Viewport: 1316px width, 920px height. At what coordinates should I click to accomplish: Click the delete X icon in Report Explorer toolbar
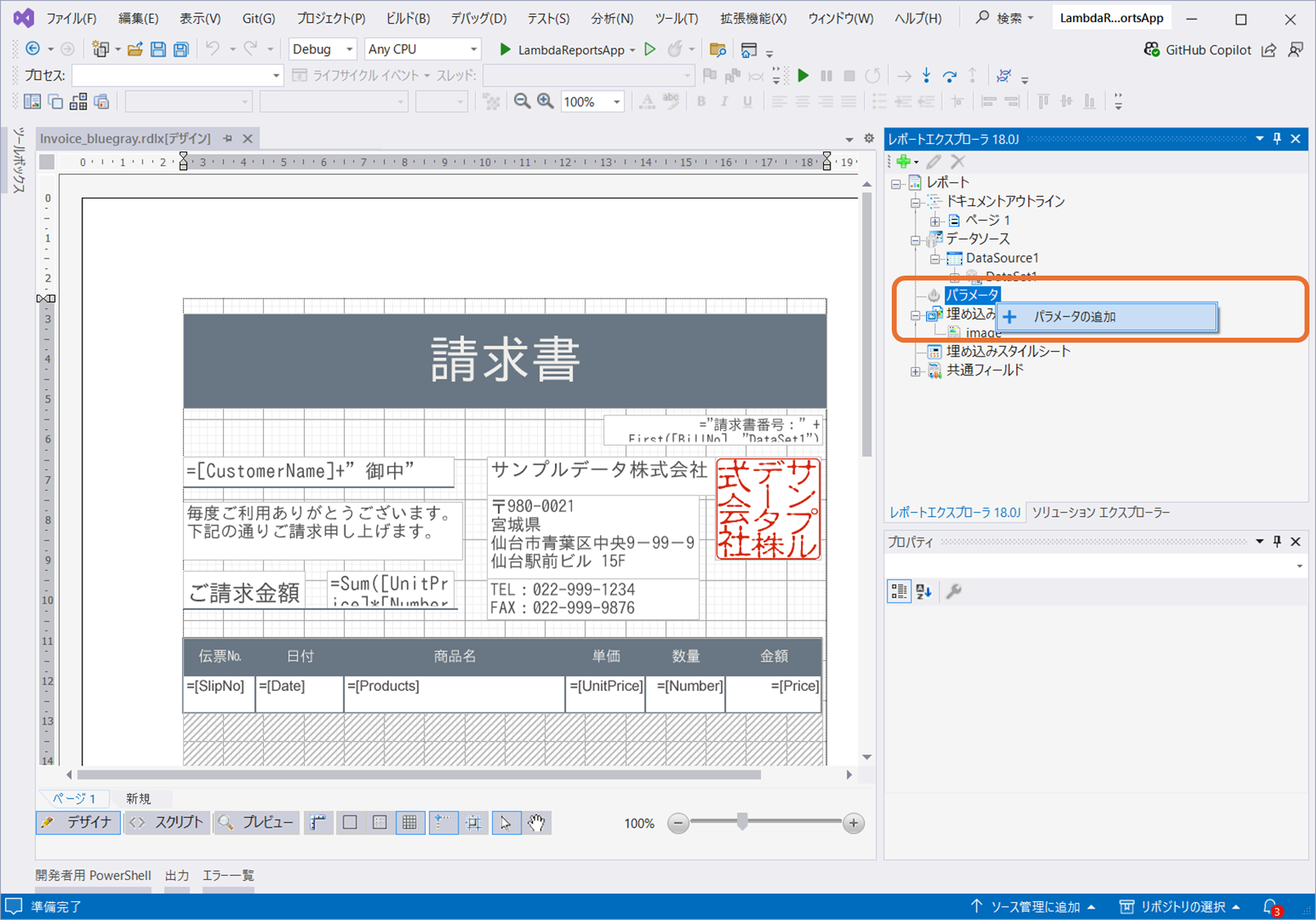click(x=958, y=162)
